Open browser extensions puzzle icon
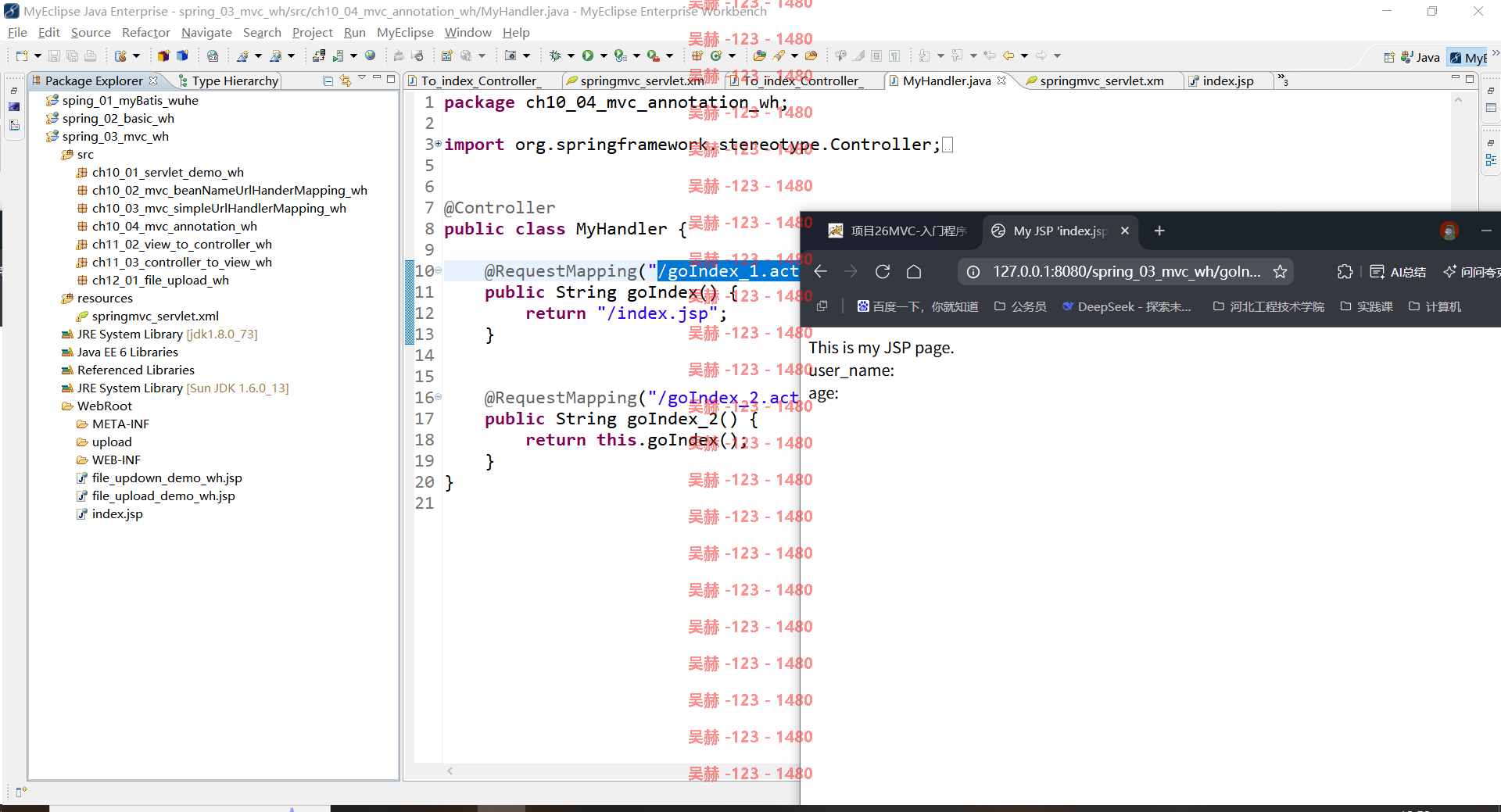 [1345, 271]
